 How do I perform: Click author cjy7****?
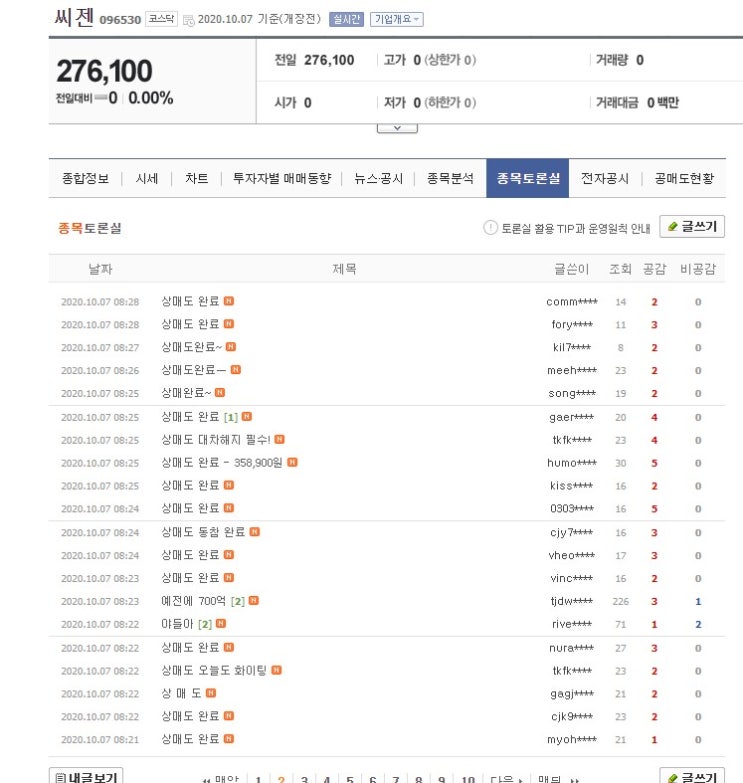[x=572, y=533]
